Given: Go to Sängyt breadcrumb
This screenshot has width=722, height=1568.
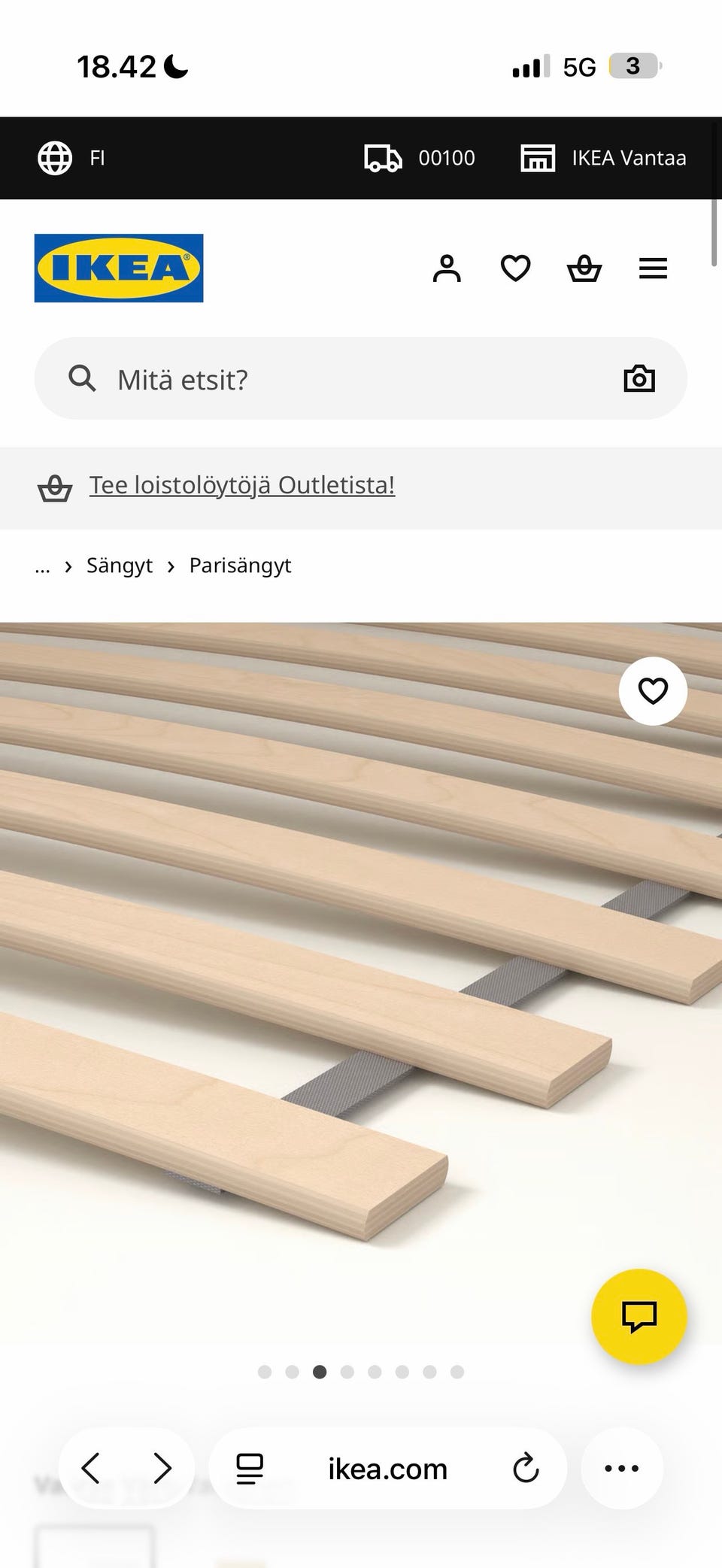Looking at the screenshot, I should coord(119,566).
